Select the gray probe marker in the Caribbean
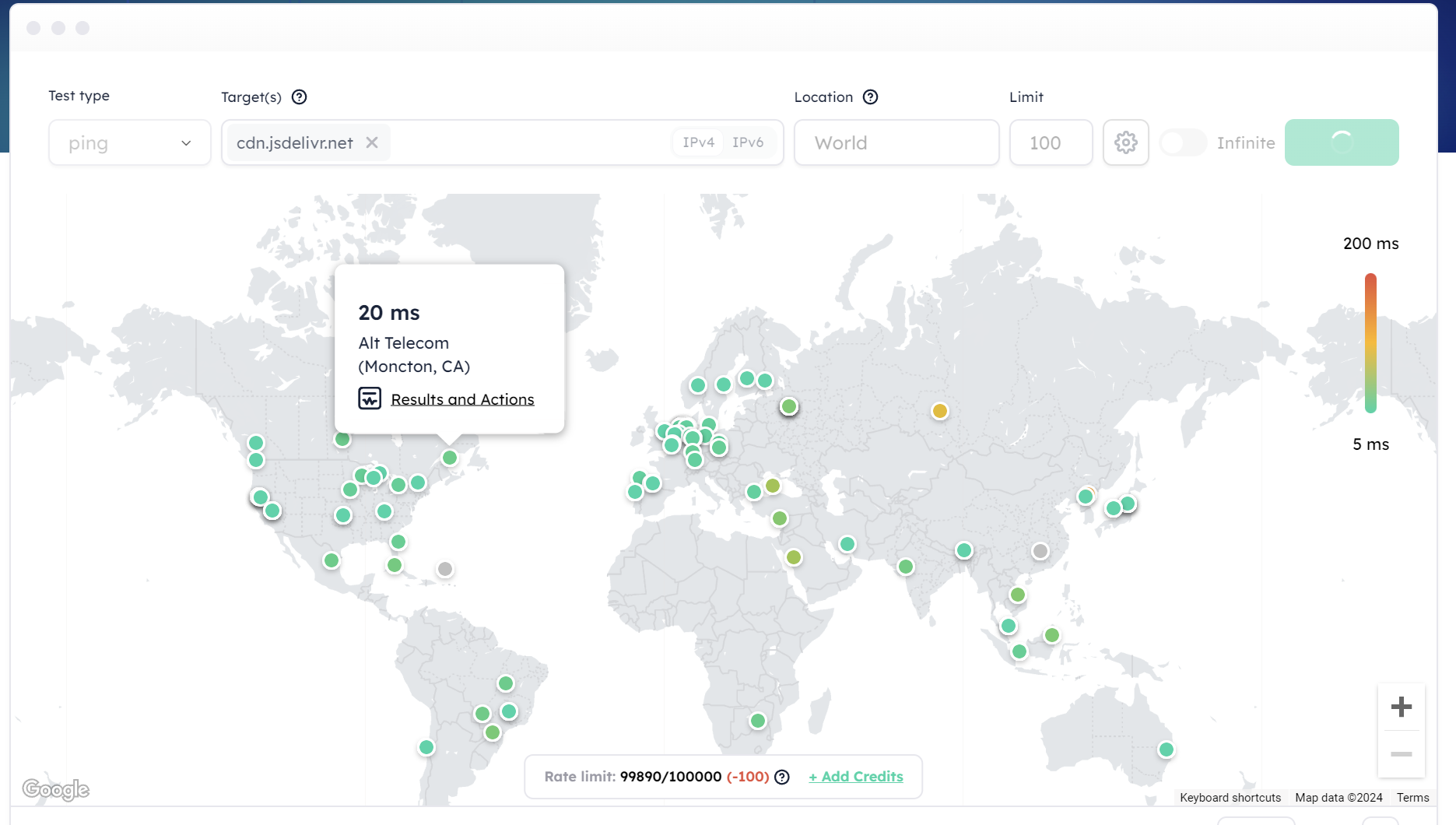Viewport: 1456px width, 825px height. [x=445, y=569]
